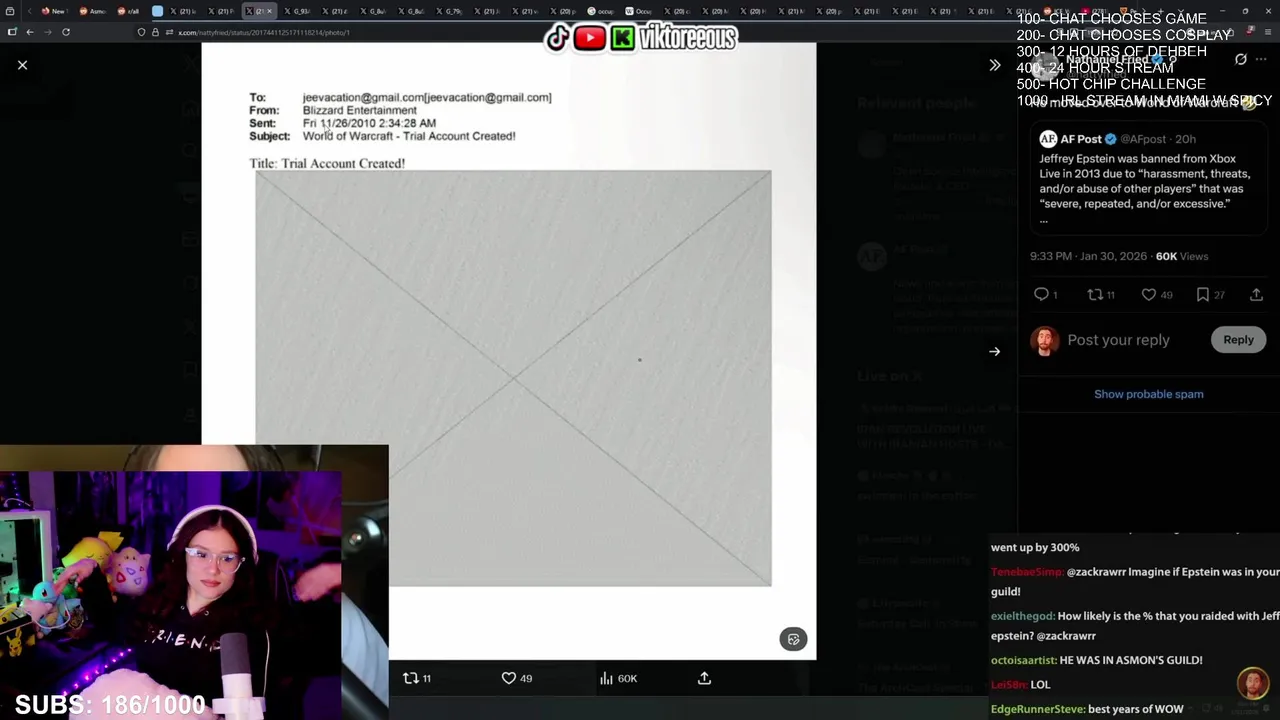Toggle browser sidebar icon left of back arrow
Viewport: 1280px width, 720px height.
(x=12, y=32)
